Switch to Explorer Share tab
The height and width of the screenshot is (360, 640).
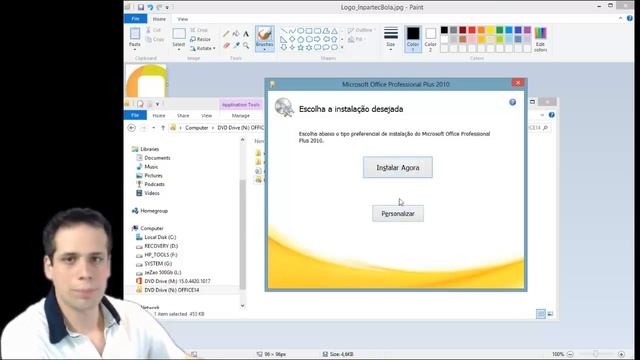(x=183, y=116)
